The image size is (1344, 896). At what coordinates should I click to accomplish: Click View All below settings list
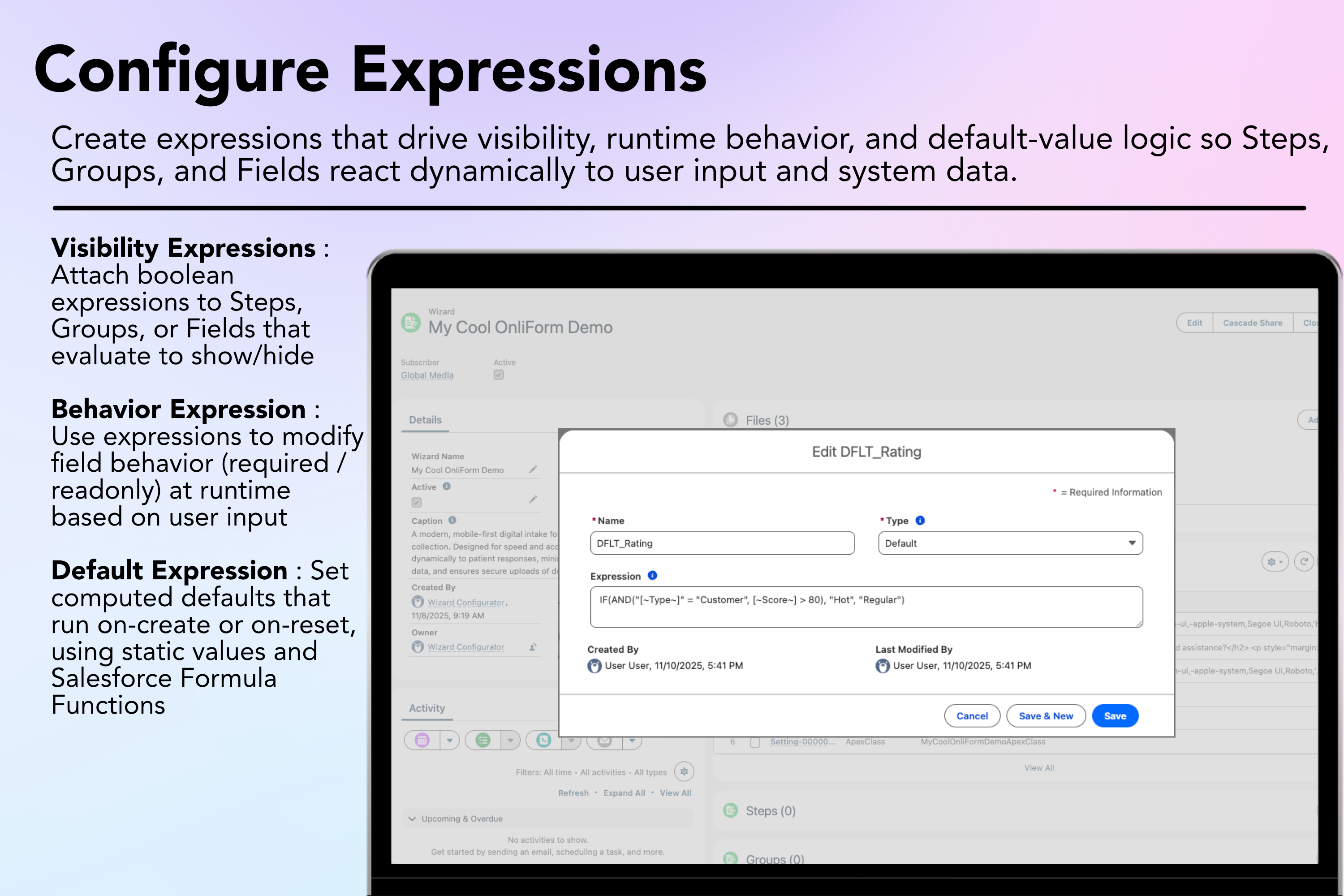1039,767
